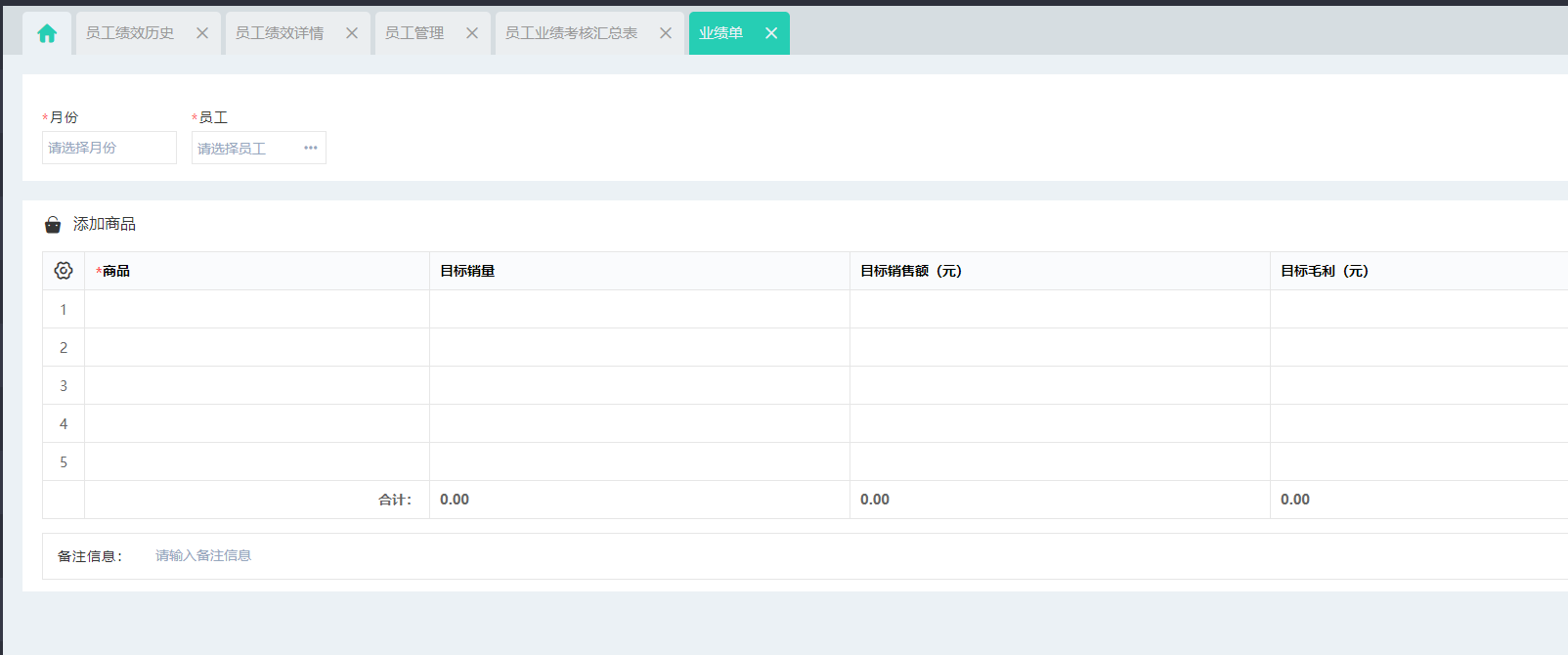Click the 目标销量 total value 0.00
Screen dimensions: 1568x655
(x=455, y=500)
